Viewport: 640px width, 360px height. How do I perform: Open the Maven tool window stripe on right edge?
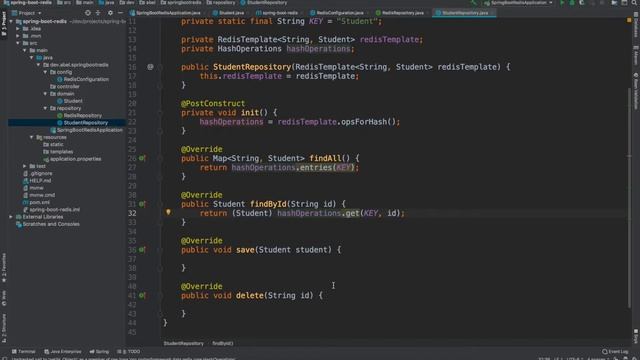click(636, 55)
